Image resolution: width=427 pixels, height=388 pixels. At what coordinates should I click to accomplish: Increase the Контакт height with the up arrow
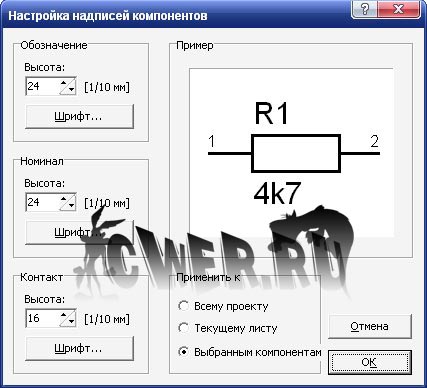(x=64, y=314)
